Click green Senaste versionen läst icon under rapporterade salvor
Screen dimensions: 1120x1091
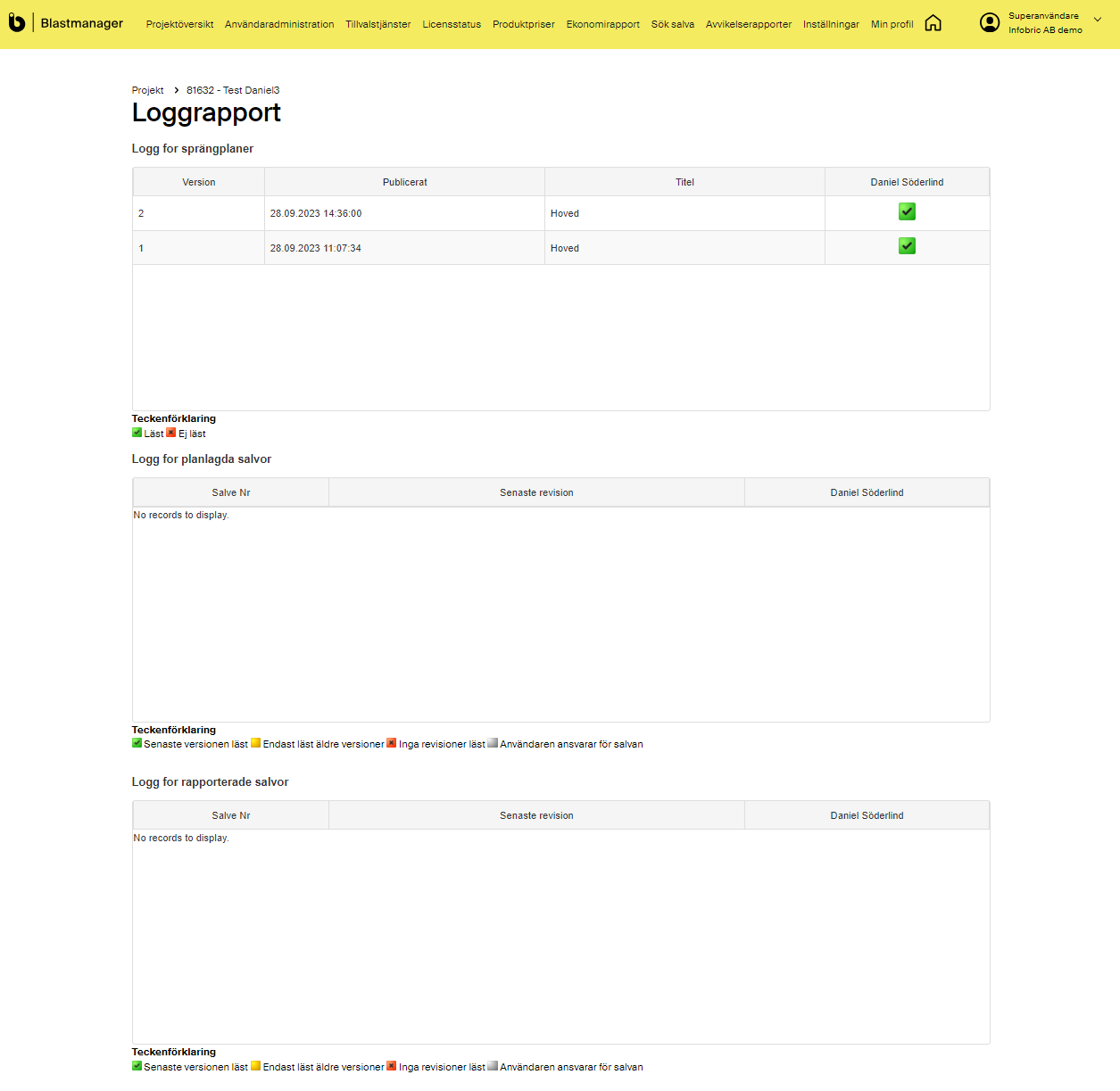point(137,1066)
